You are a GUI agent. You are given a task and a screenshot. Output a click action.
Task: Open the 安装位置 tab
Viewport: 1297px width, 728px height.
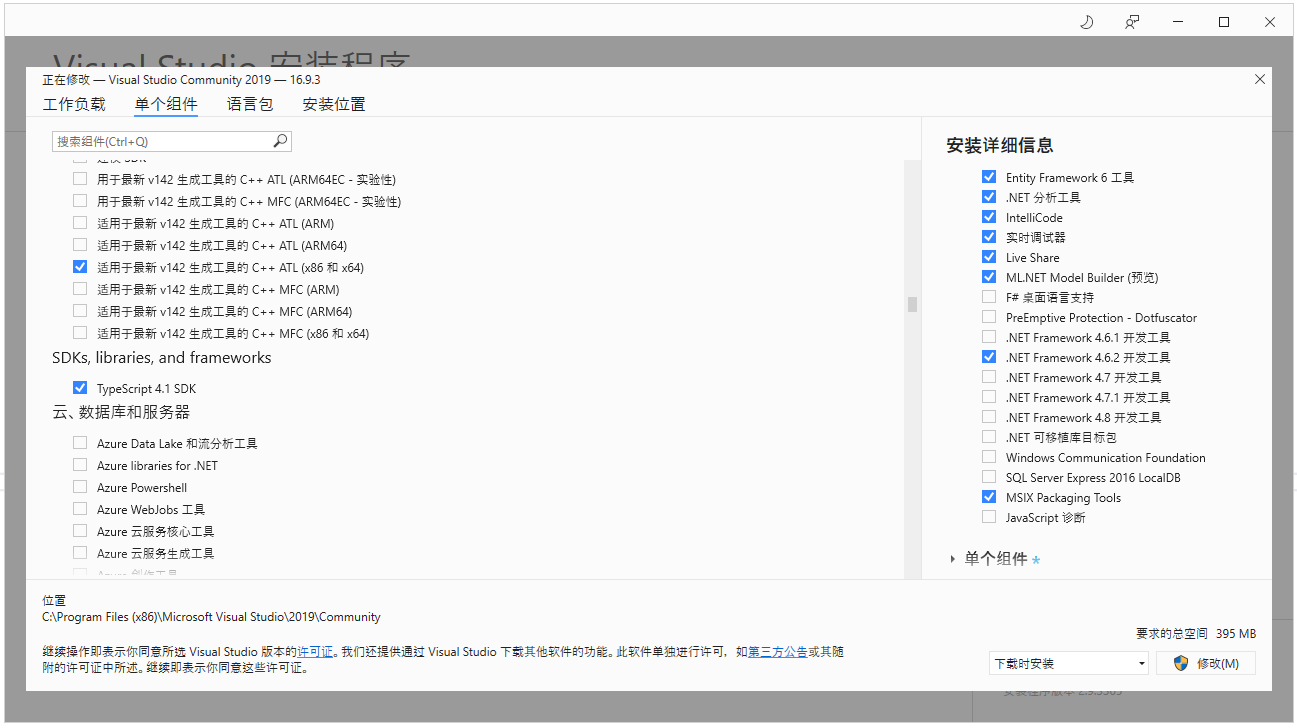(x=334, y=104)
